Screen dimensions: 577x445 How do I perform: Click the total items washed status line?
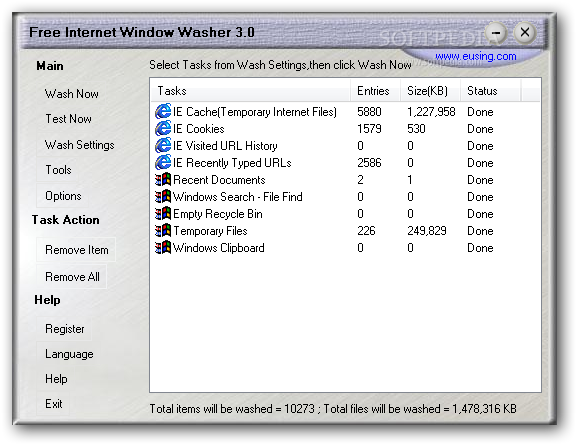(x=333, y=409)
